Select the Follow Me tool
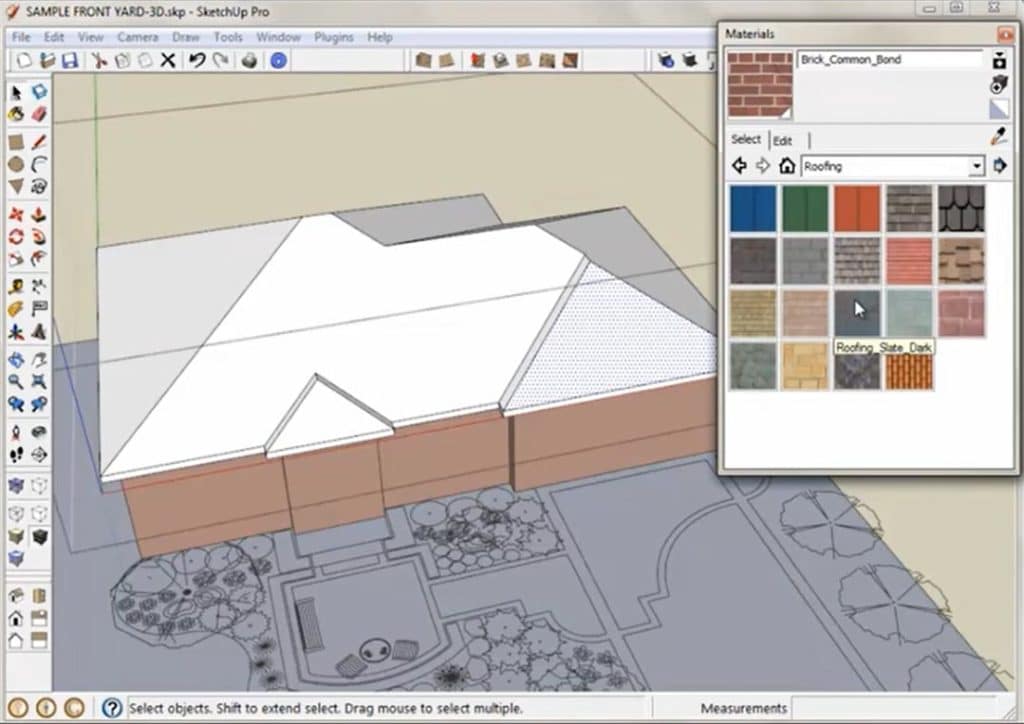This screenshot has width=1024, height=724. 39,236
